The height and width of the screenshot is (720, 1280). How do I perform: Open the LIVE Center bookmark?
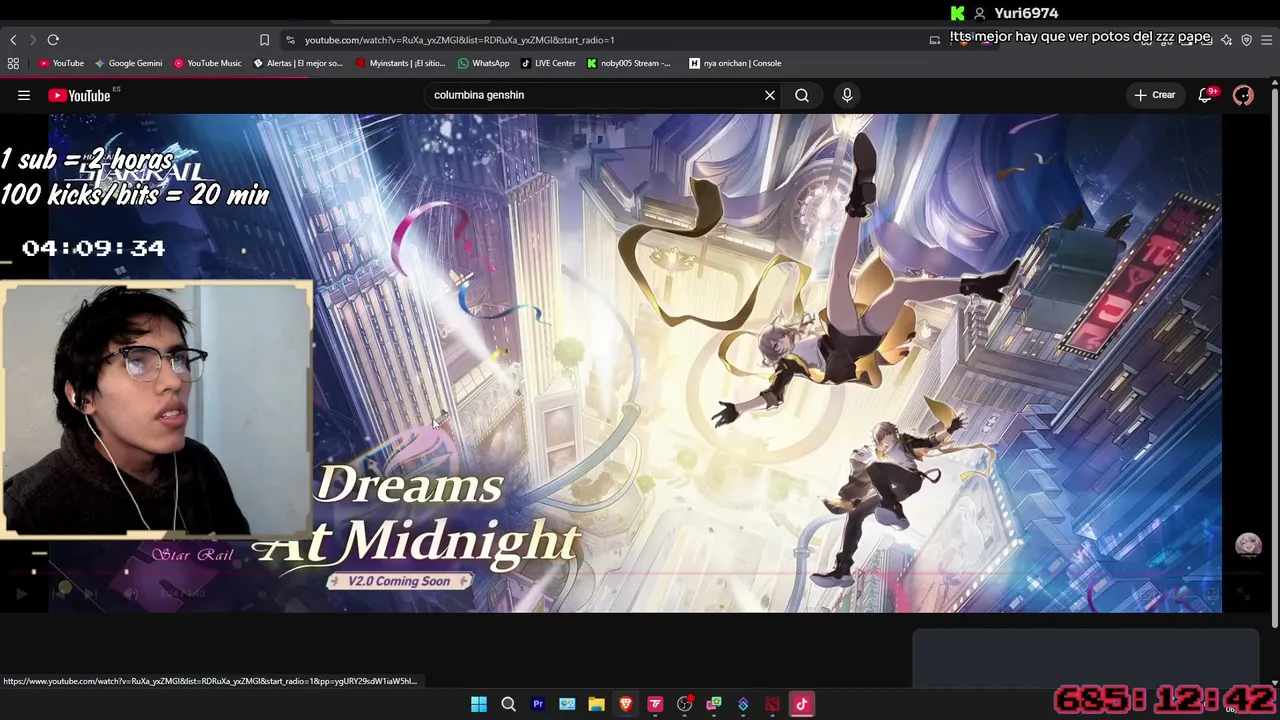tap(548, 63)
